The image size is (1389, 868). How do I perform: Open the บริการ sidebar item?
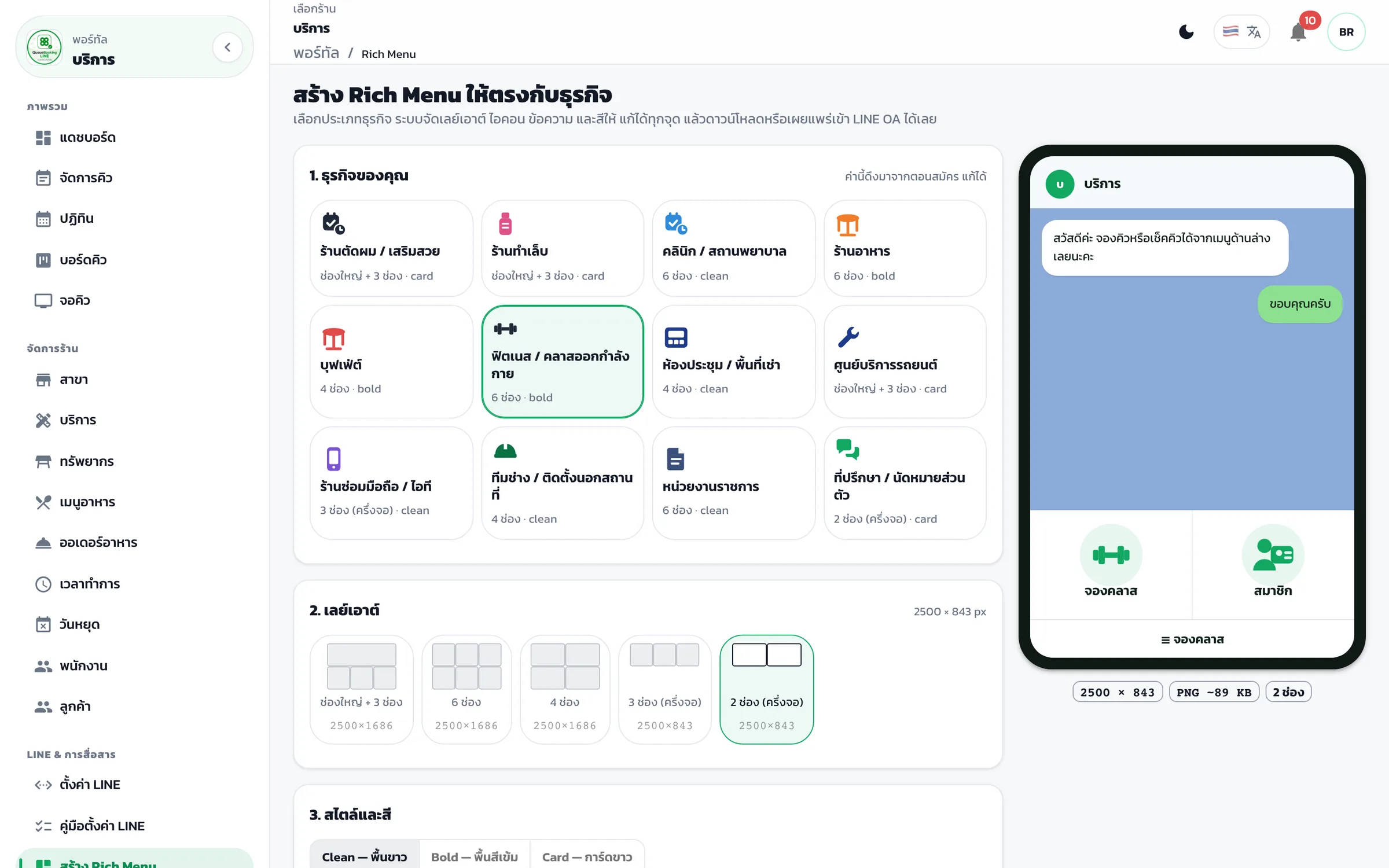click(134, 420)
